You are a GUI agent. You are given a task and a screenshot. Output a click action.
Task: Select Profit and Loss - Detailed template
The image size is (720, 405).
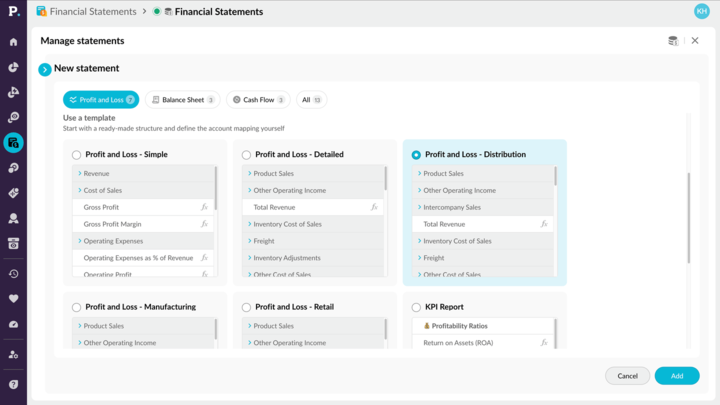click(246, 155)
